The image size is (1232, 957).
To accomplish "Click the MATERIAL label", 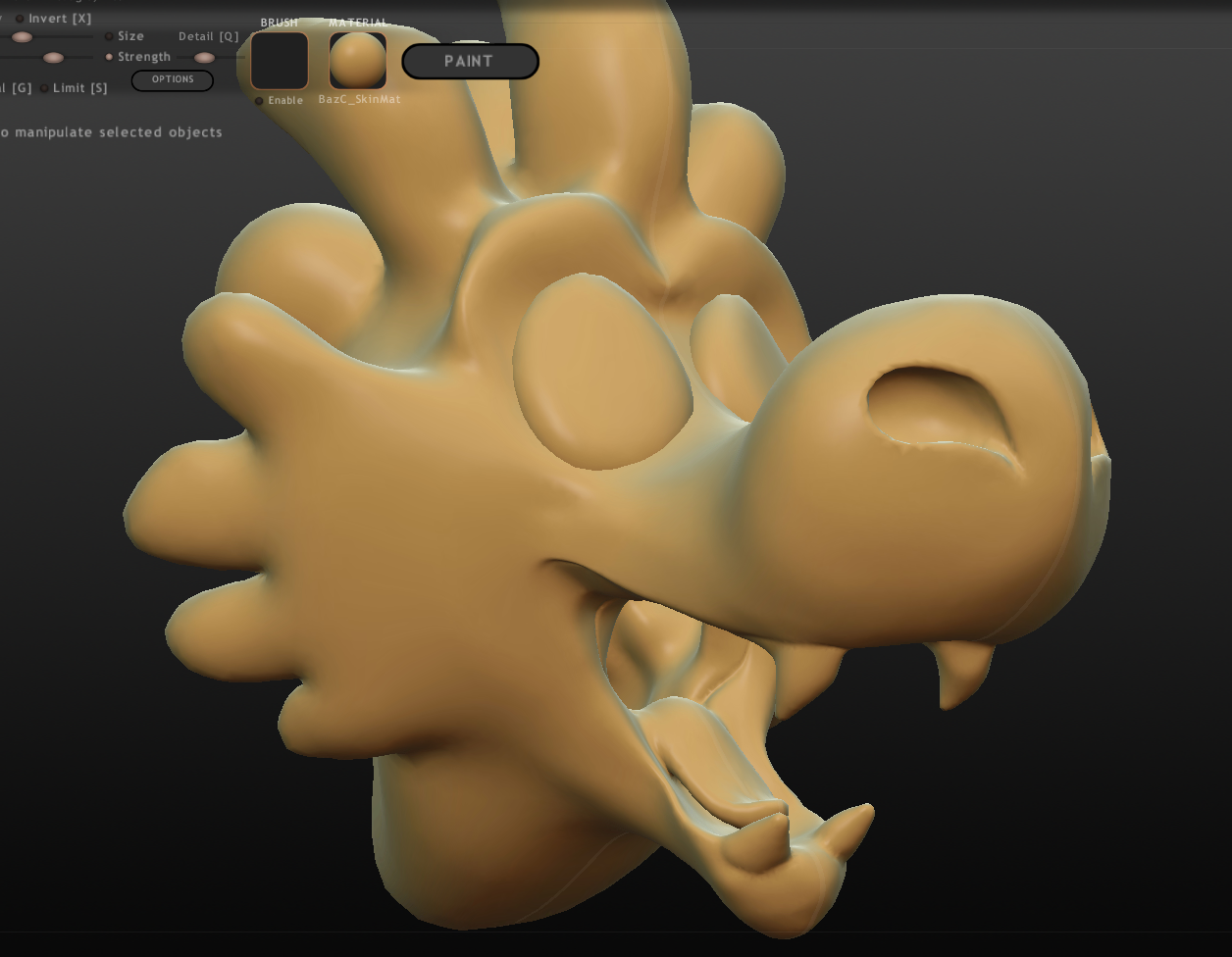I will point(358,23).
